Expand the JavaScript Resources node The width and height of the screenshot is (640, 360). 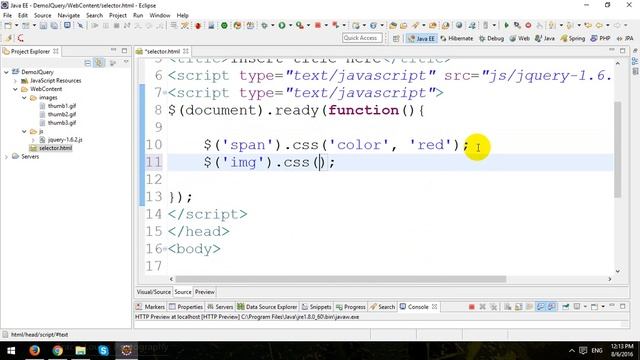click(16, 81)
